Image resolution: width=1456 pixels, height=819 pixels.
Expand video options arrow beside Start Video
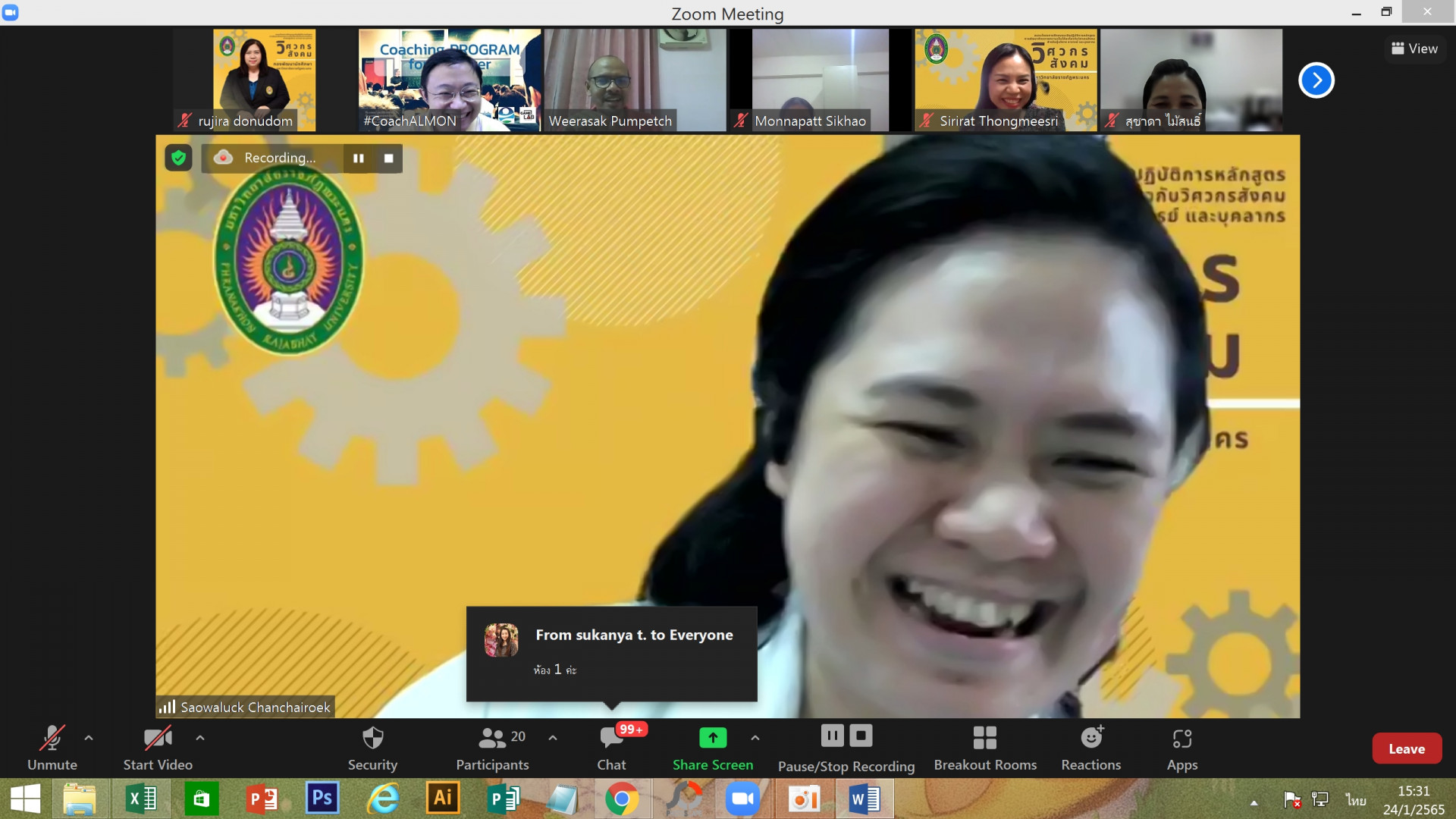[x=200, y=737]
